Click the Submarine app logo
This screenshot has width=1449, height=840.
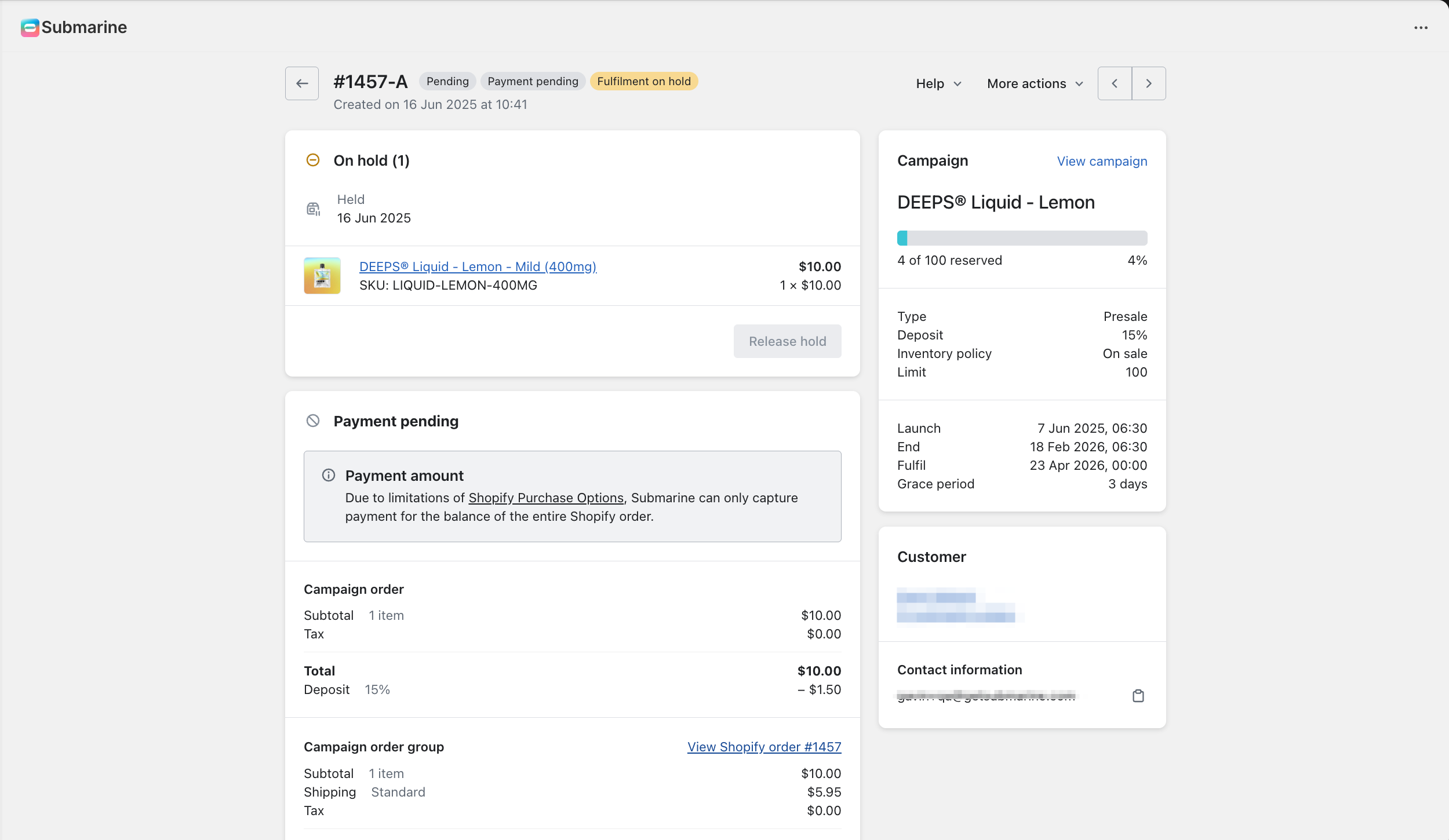[x=30, y=27]
